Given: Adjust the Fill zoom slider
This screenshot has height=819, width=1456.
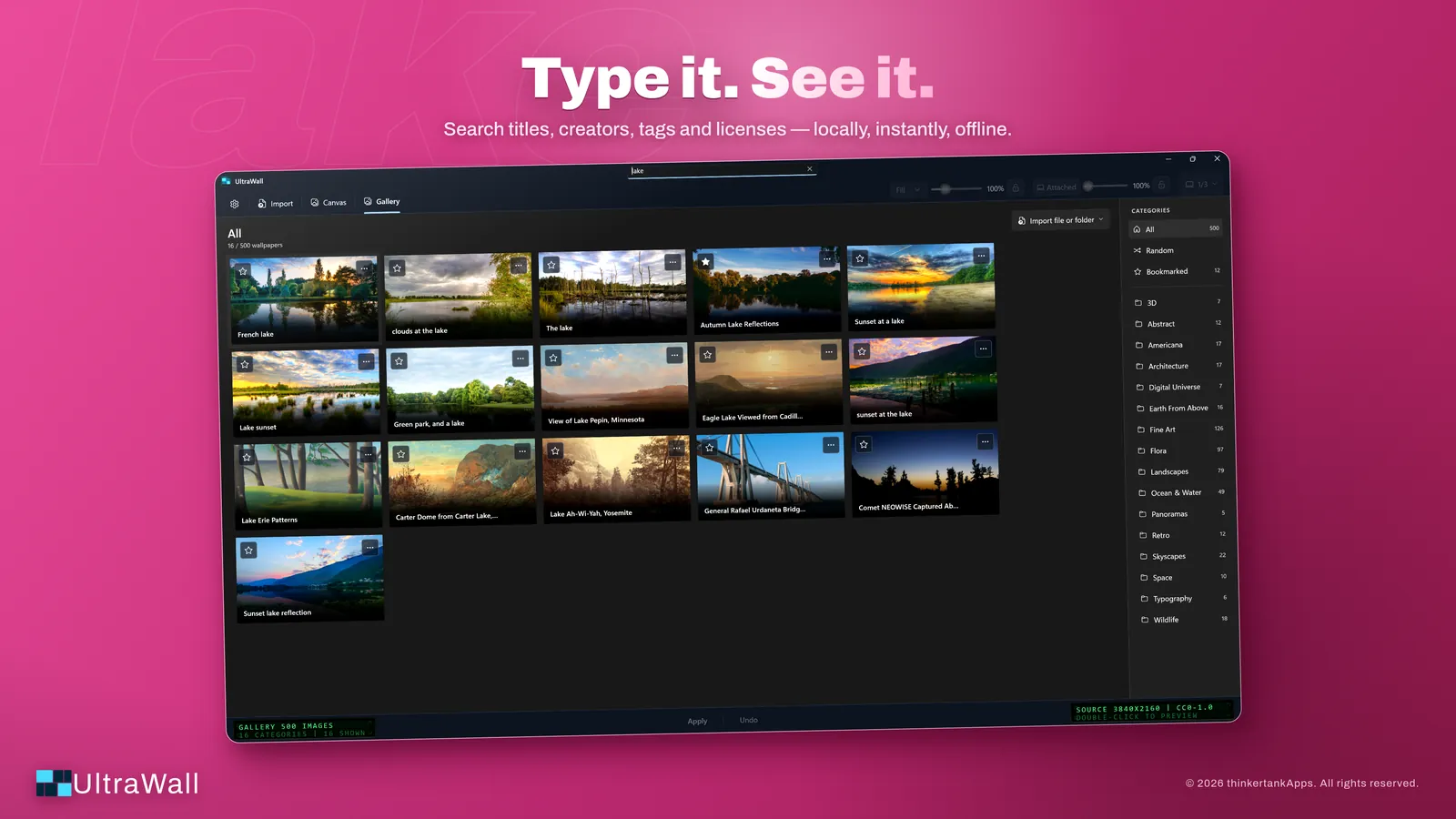Looking at the screenshot, I should 955,189.
